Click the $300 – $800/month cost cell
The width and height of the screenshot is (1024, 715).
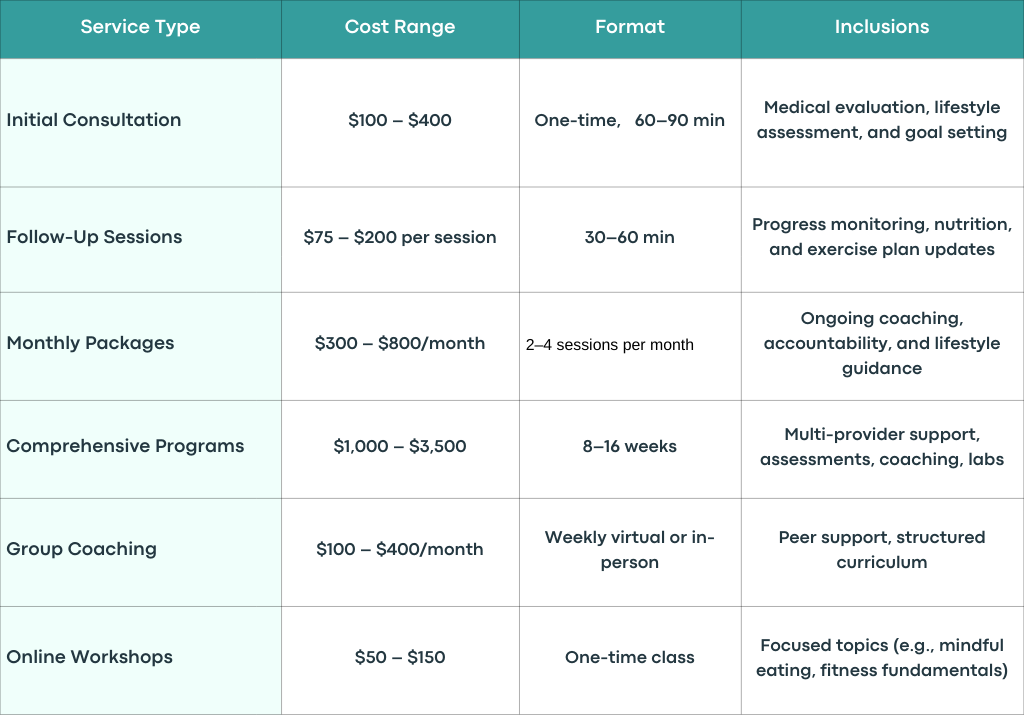click(x=400, y=346)
